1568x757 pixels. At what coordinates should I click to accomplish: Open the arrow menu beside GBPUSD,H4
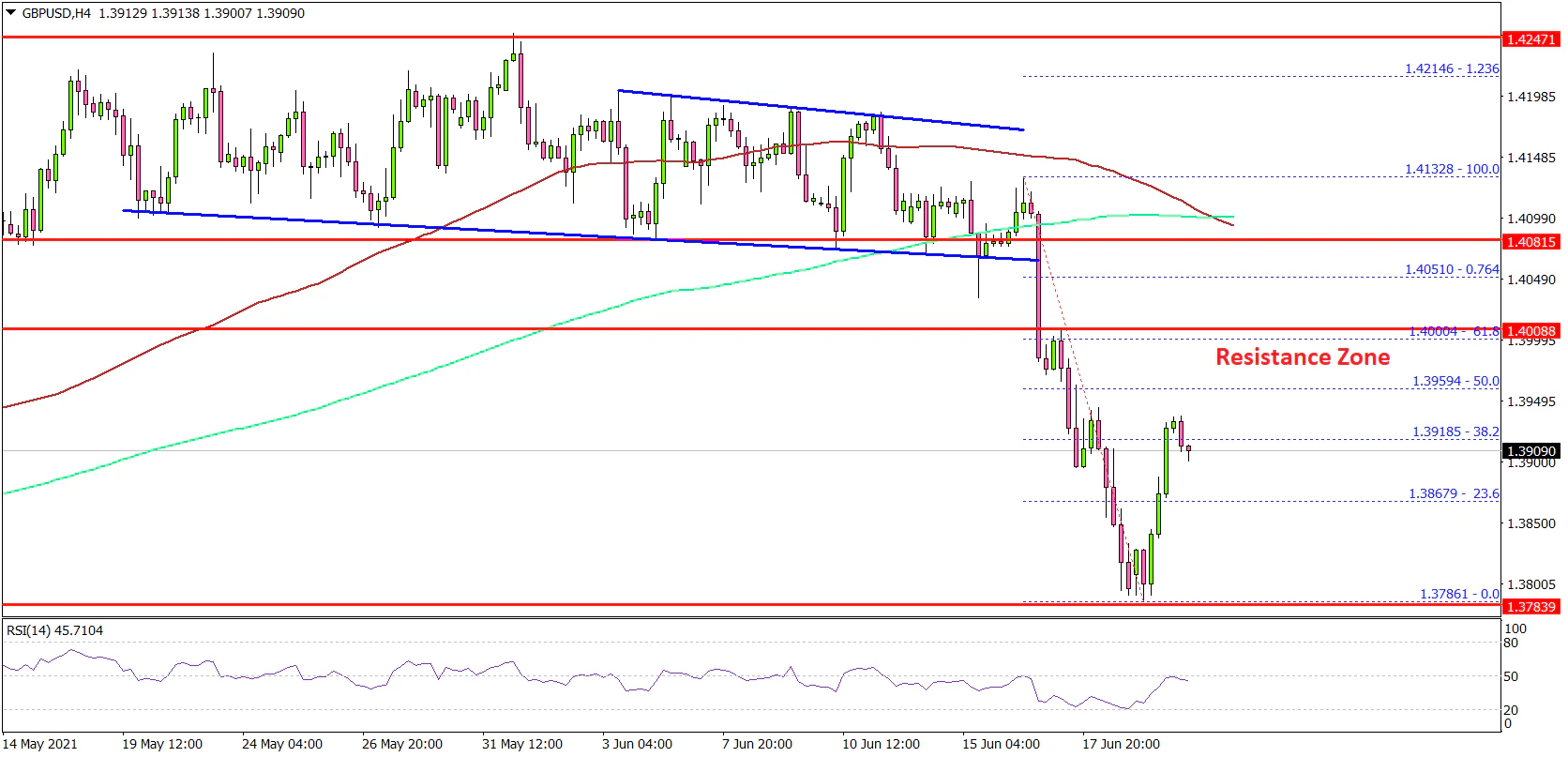pos(11,14)
